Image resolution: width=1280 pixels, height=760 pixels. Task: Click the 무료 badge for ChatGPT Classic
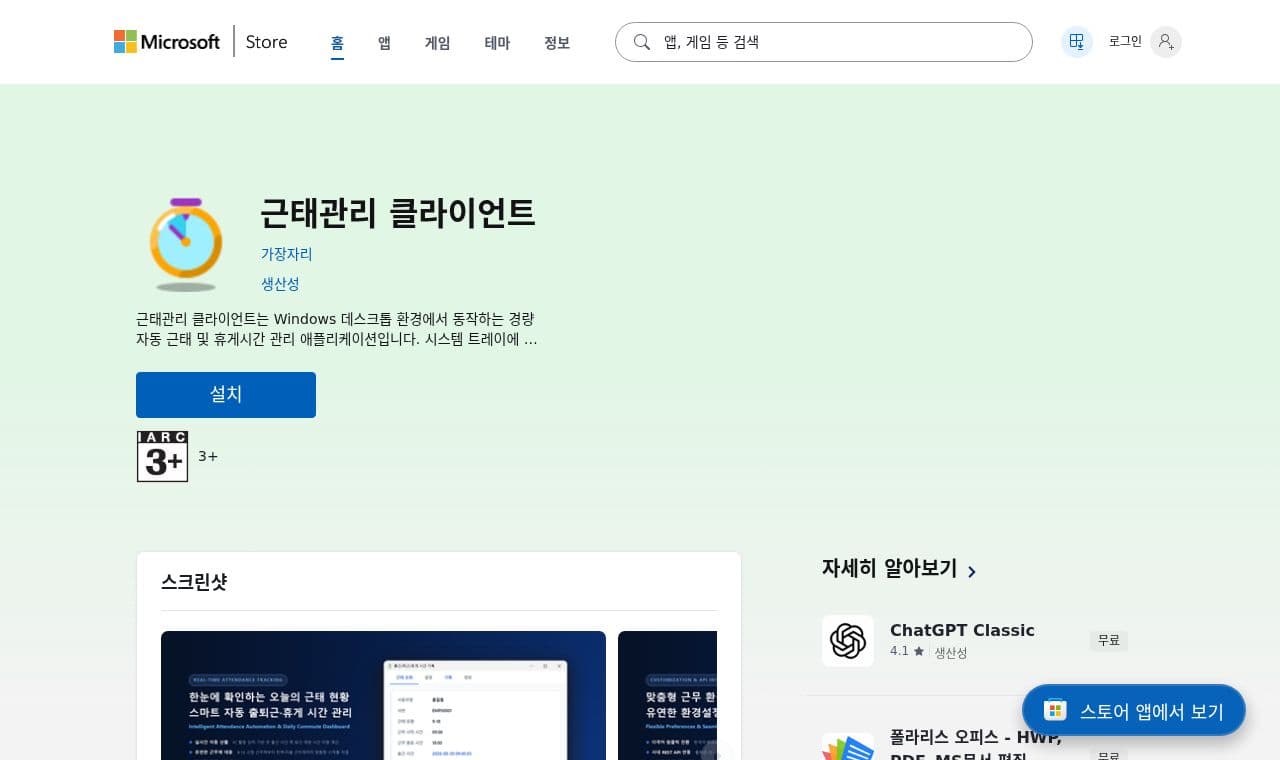(x=1109, y=640)
